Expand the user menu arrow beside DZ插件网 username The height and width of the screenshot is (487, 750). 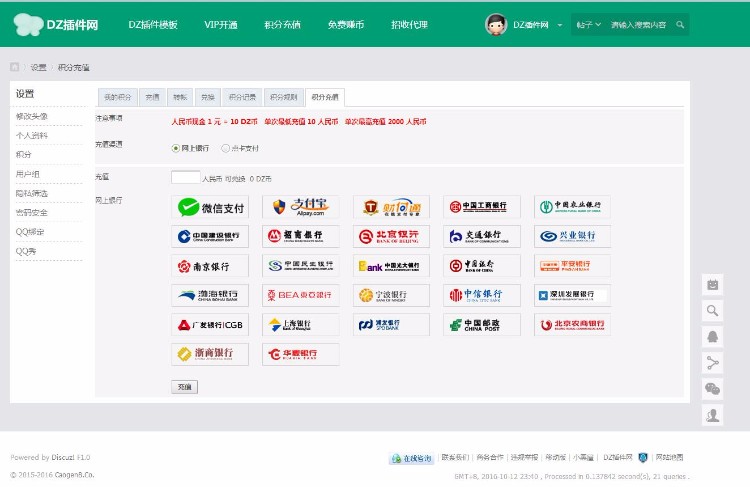[x=560, y=25]
